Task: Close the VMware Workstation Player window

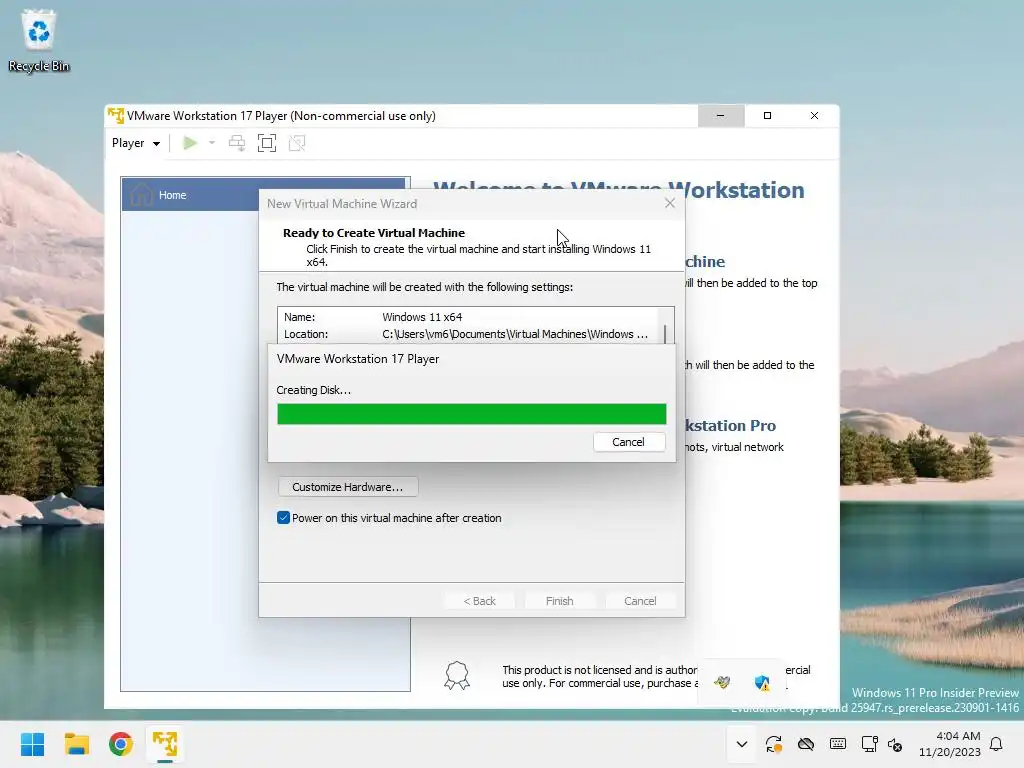Action: [x=814, y=116]
